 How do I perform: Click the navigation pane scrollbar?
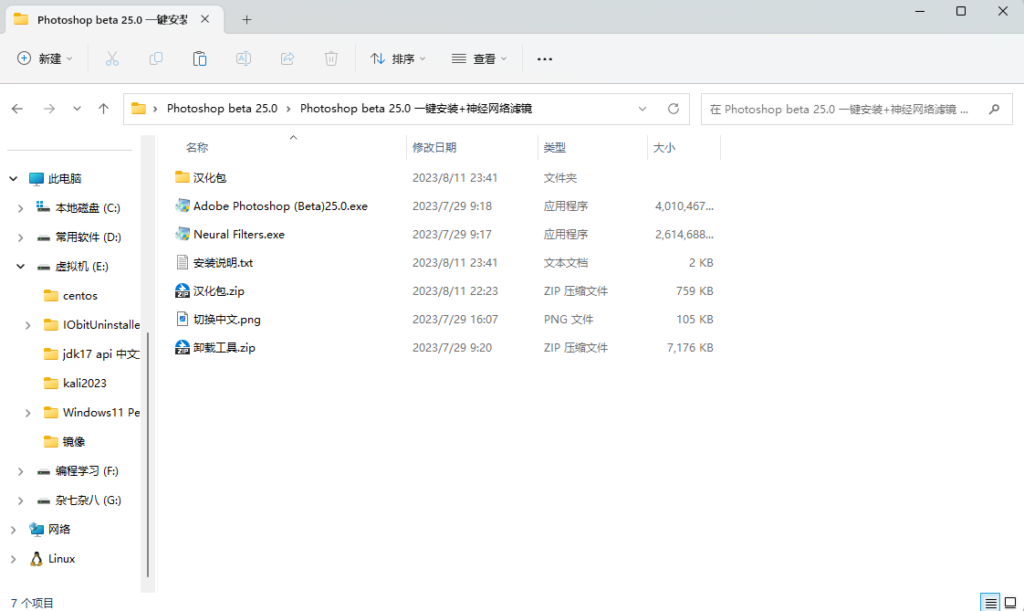click(x=148, y=454)
